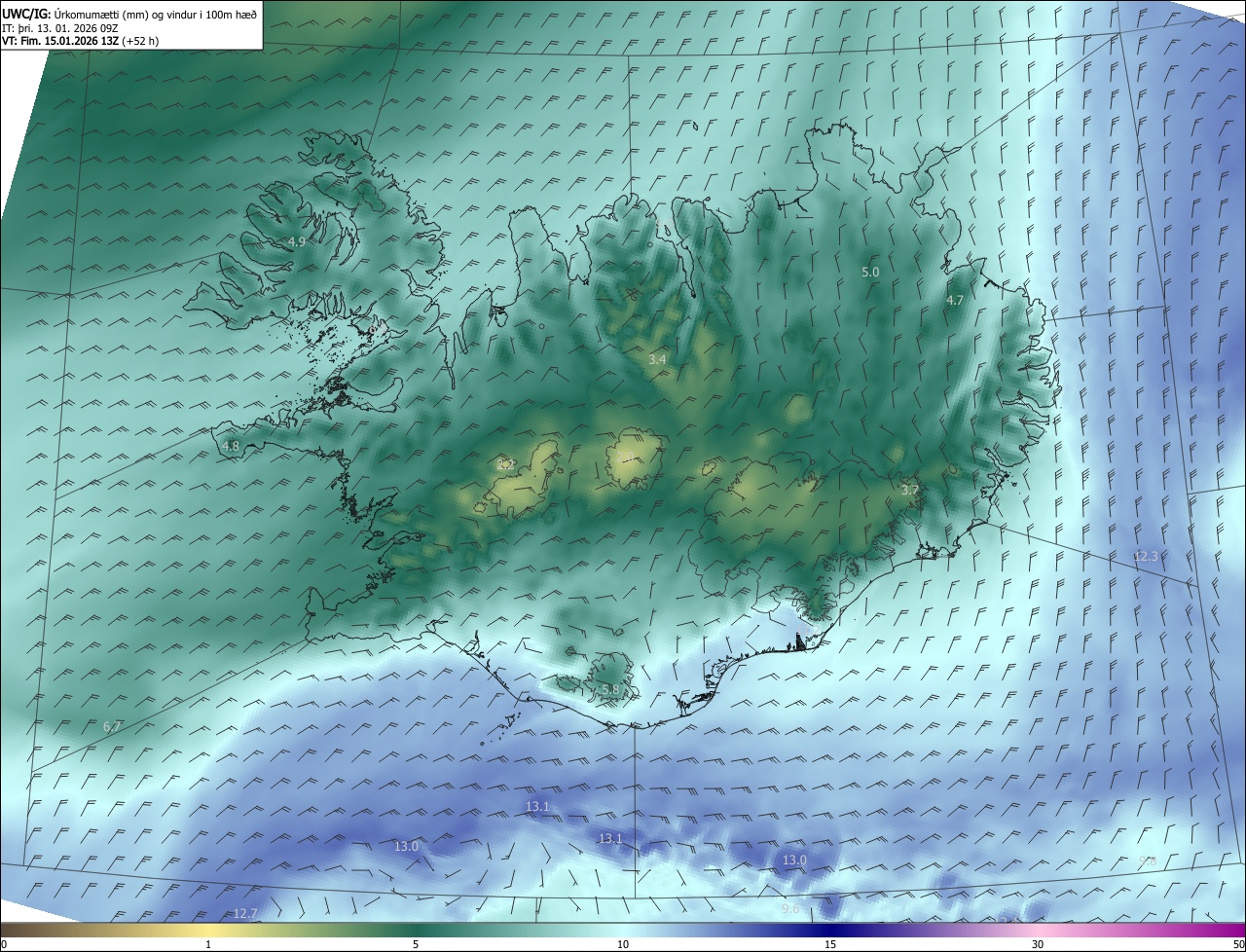Click the 5.8 value on the map
This screenshot has height=952, width=1246.
[x=610, y=690]
